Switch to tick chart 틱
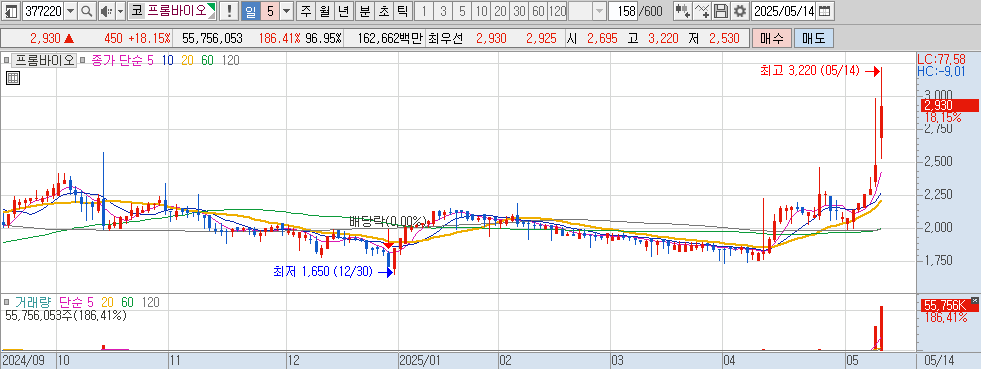This screenshot has height=369, width=981. [402, 11]
